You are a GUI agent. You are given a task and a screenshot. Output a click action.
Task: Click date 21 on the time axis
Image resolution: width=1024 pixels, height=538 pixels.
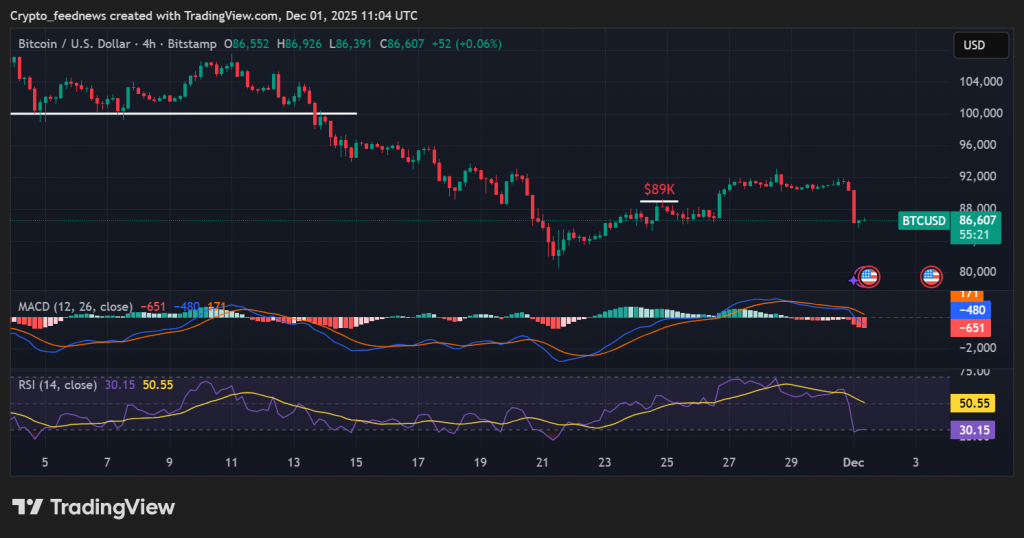(x=542, y=463)
